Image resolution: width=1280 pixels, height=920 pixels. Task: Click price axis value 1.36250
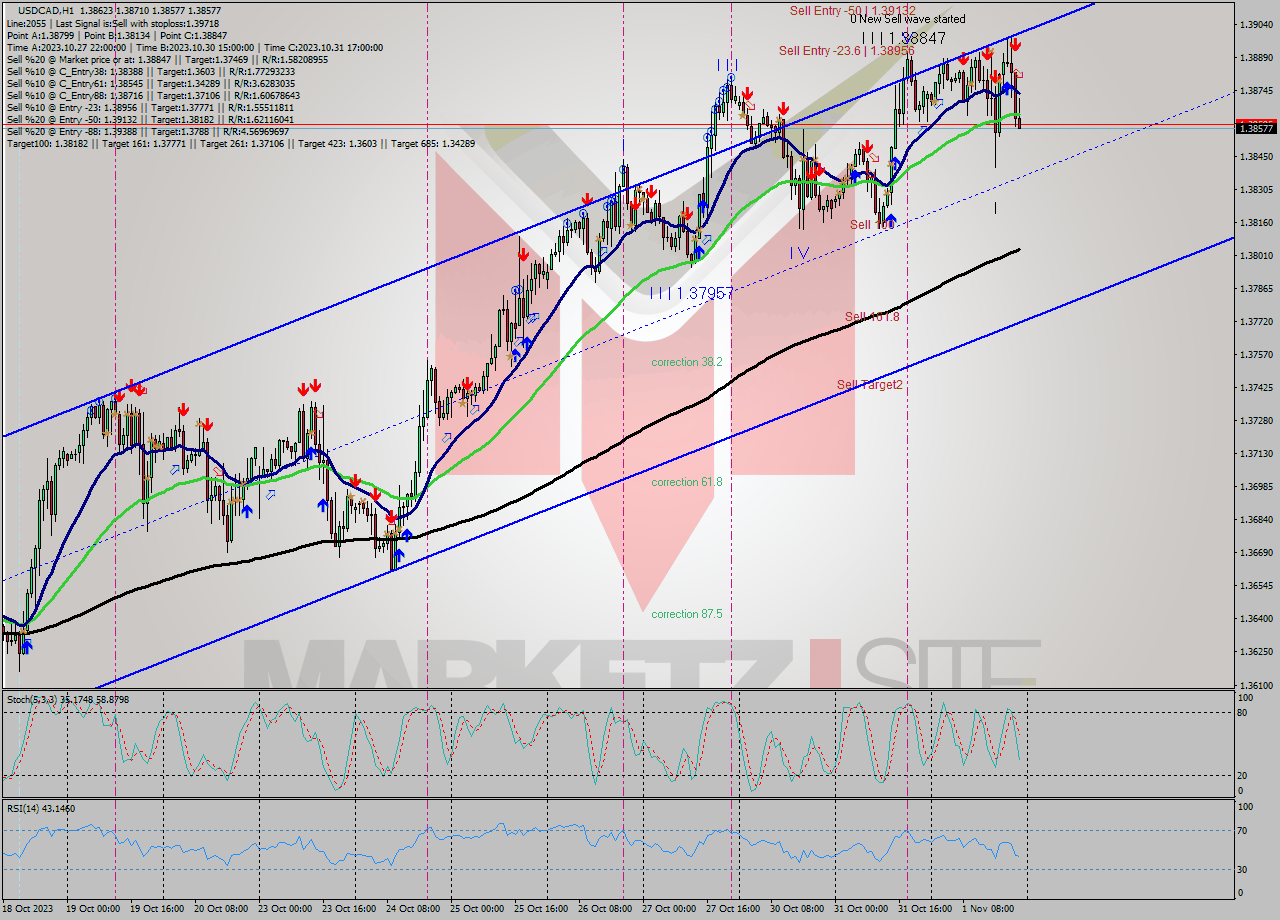tap(1256, 651)
